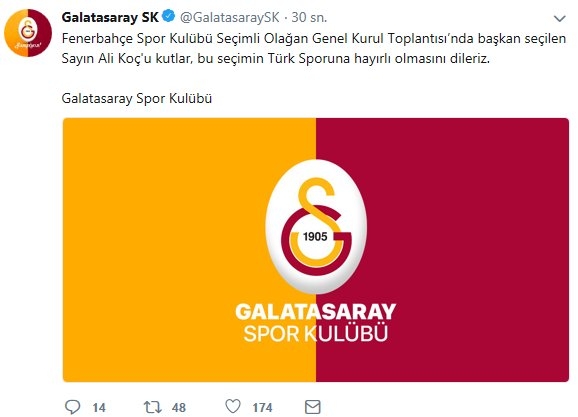
Task: Click the tweet text about Ali Koç
Action: coord(314,49)
